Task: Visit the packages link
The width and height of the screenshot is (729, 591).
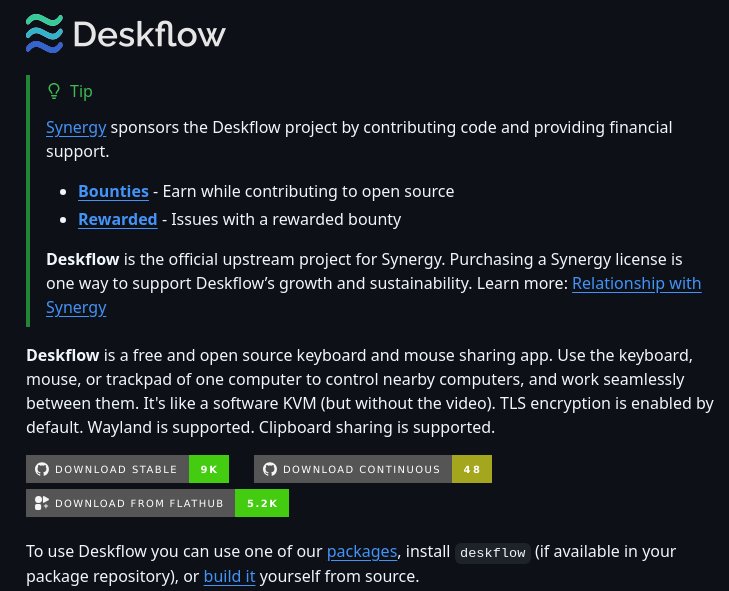Action: [x=362, y=550]
